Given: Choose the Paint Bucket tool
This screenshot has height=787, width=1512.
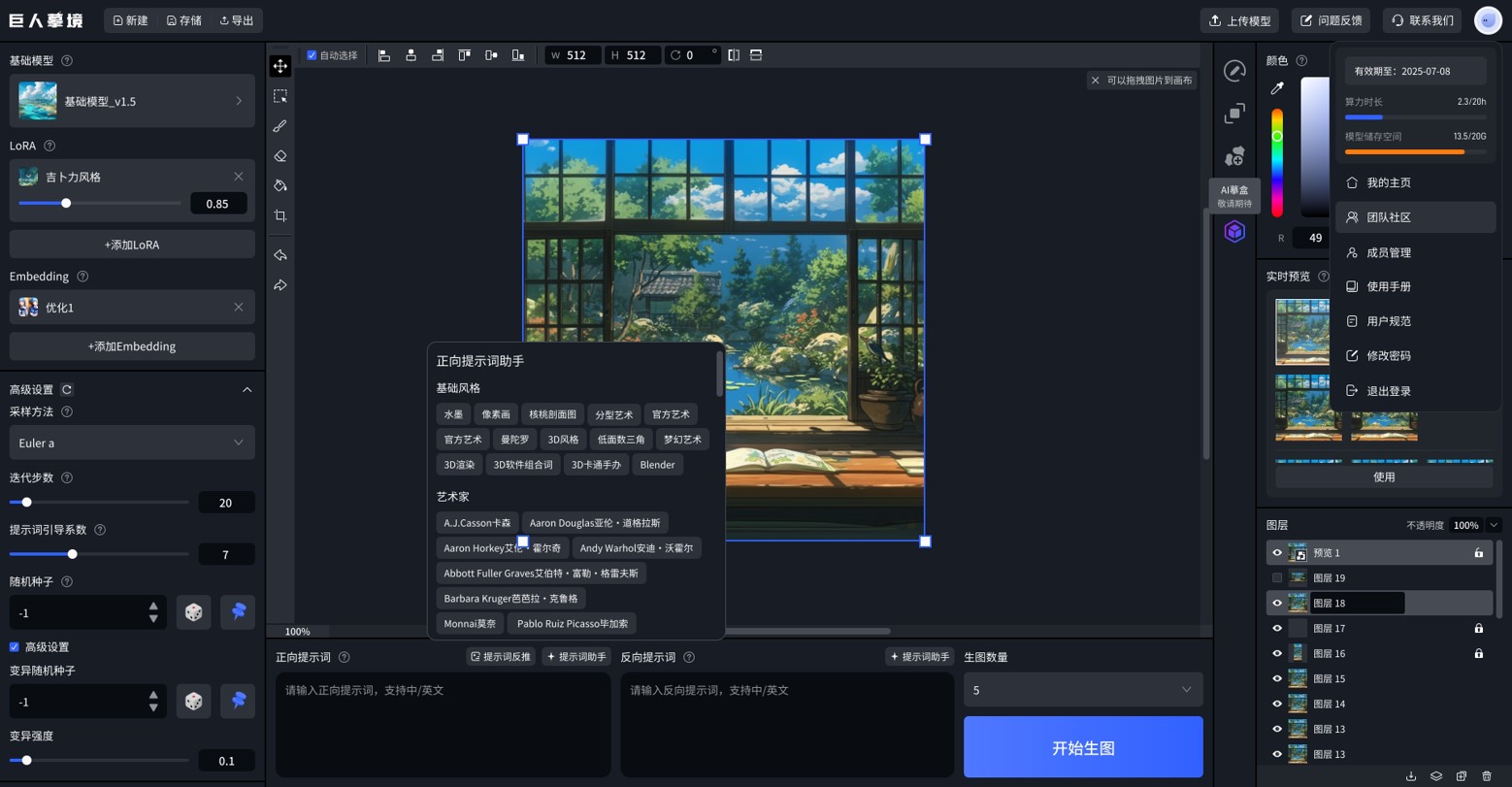Looking at the screenshot, I should click(279, 185).
